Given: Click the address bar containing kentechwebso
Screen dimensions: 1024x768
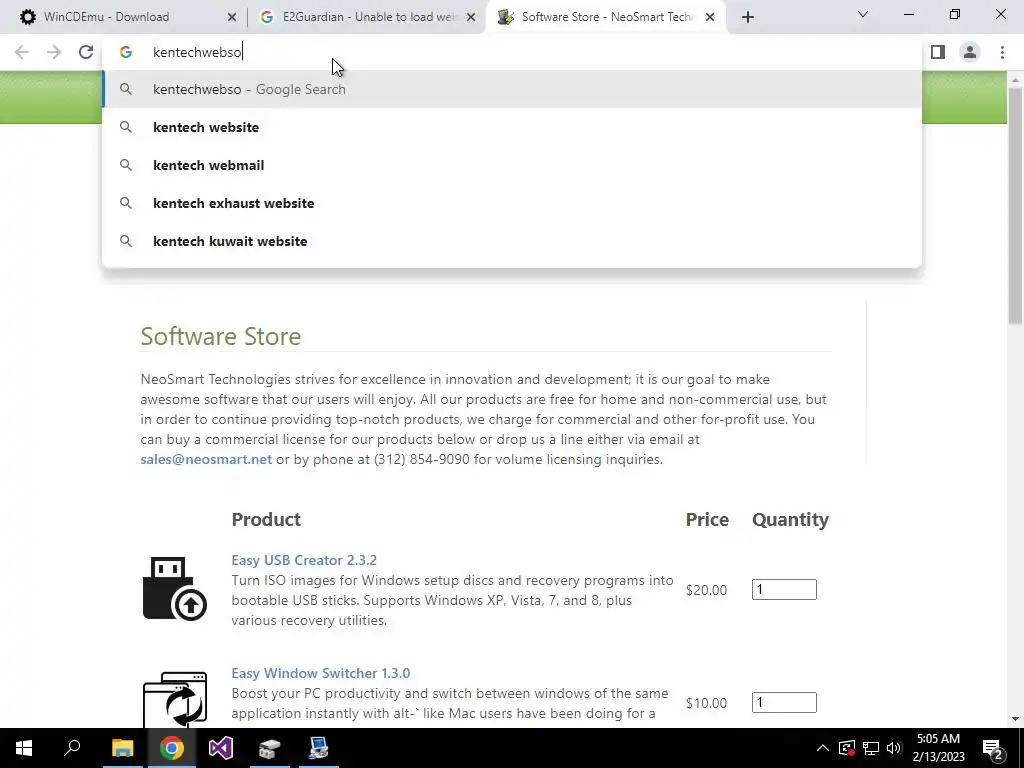Looking at the screenshot, I should (512, 52).
